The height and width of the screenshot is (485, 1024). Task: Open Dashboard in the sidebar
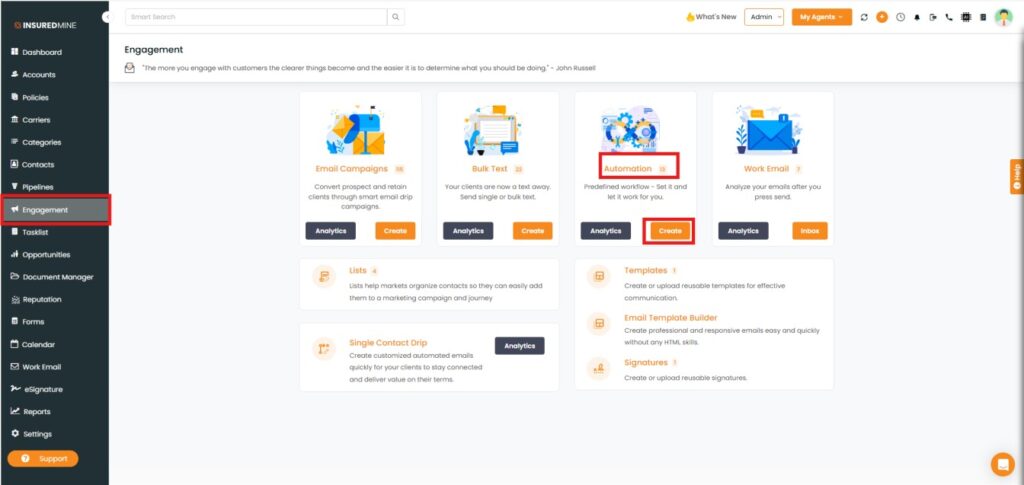click(42, 52)
